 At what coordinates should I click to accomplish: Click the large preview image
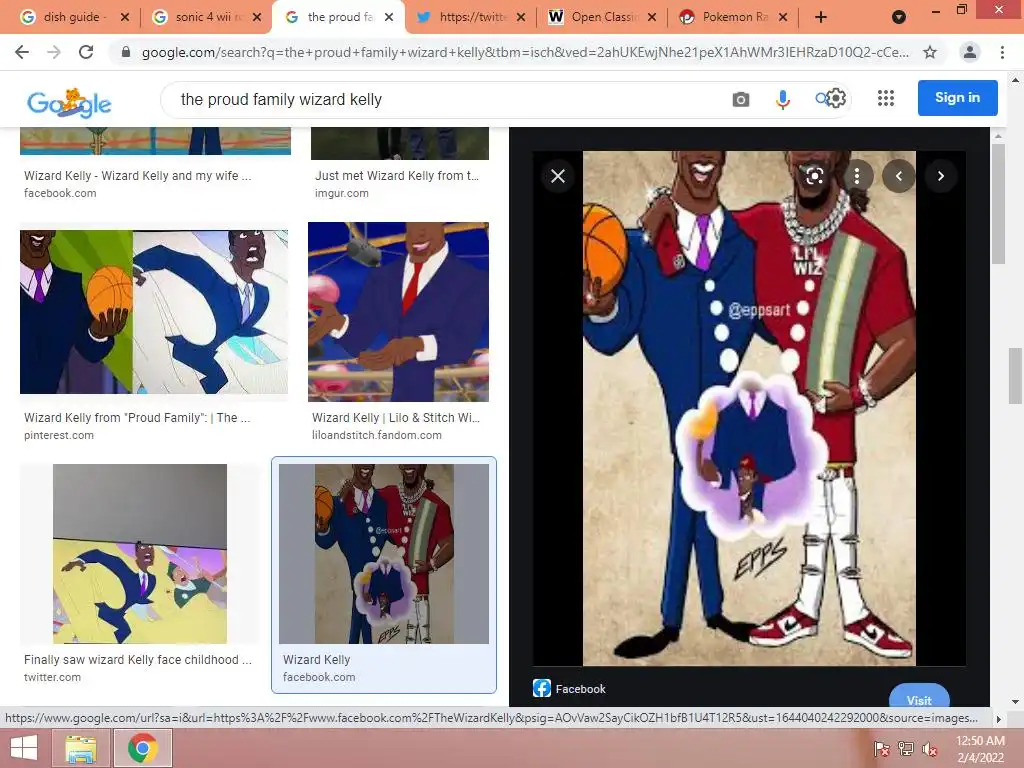749,408
